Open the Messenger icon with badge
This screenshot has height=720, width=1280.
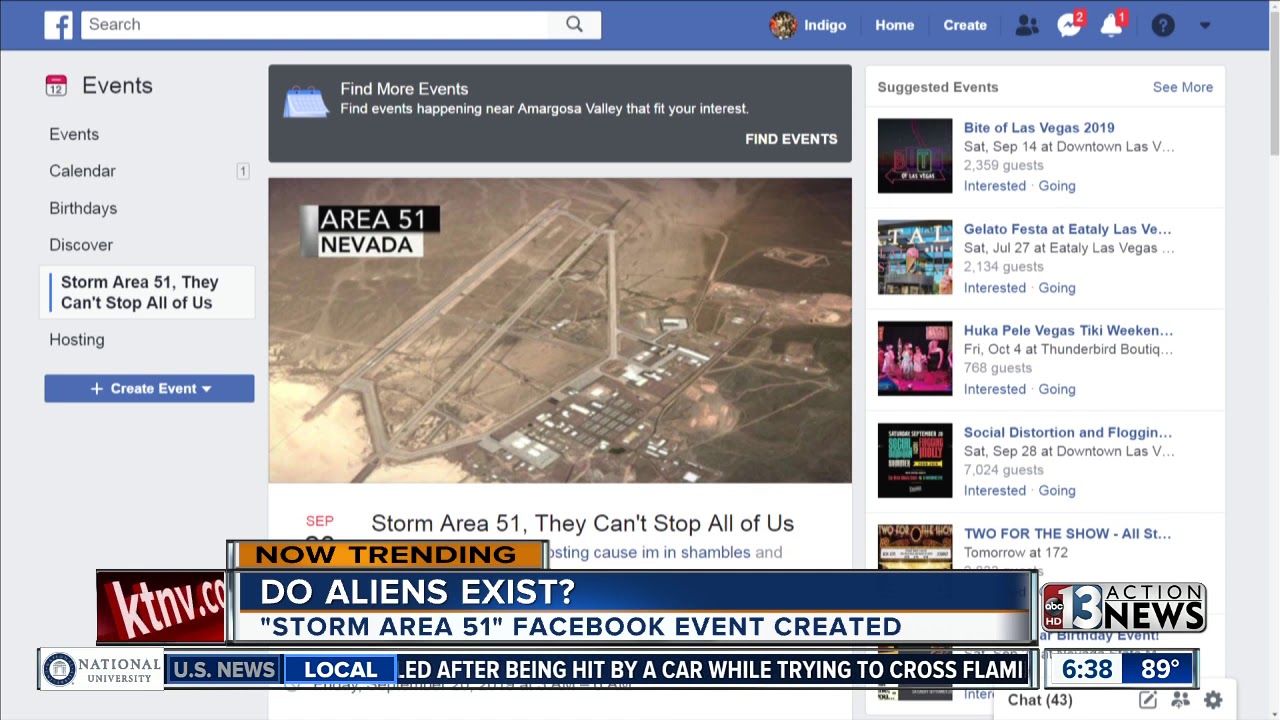click(1070, 24)
